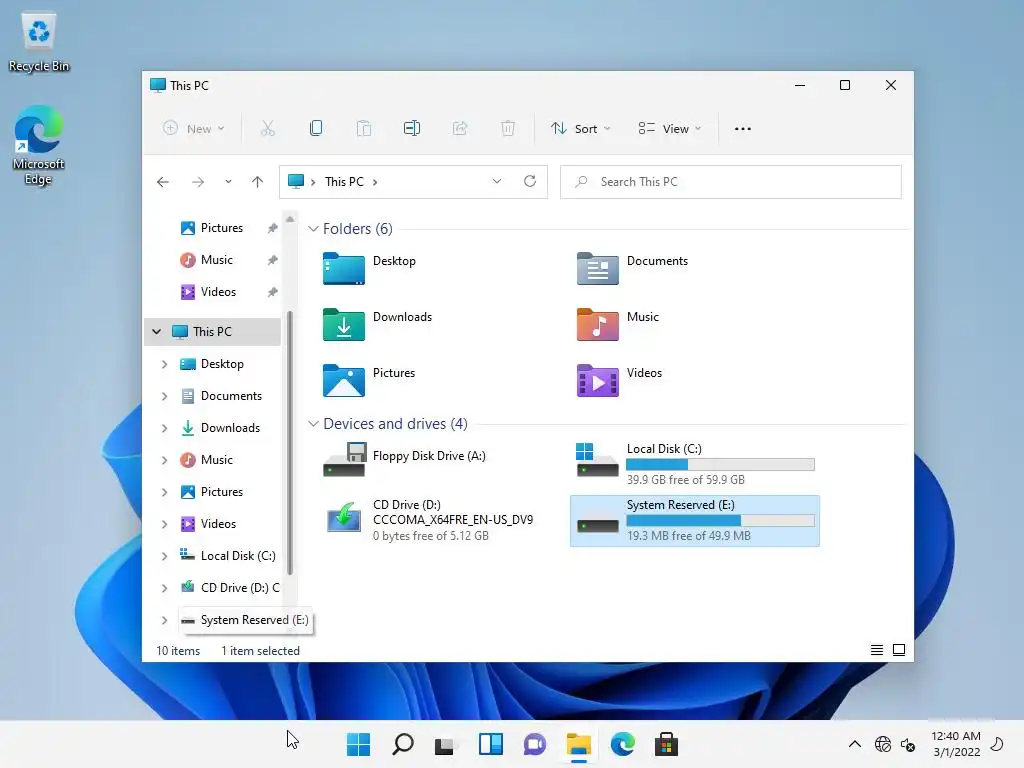
Task: Open Microsoft Edge desktop shortcut
Action: tap(39, 146)
